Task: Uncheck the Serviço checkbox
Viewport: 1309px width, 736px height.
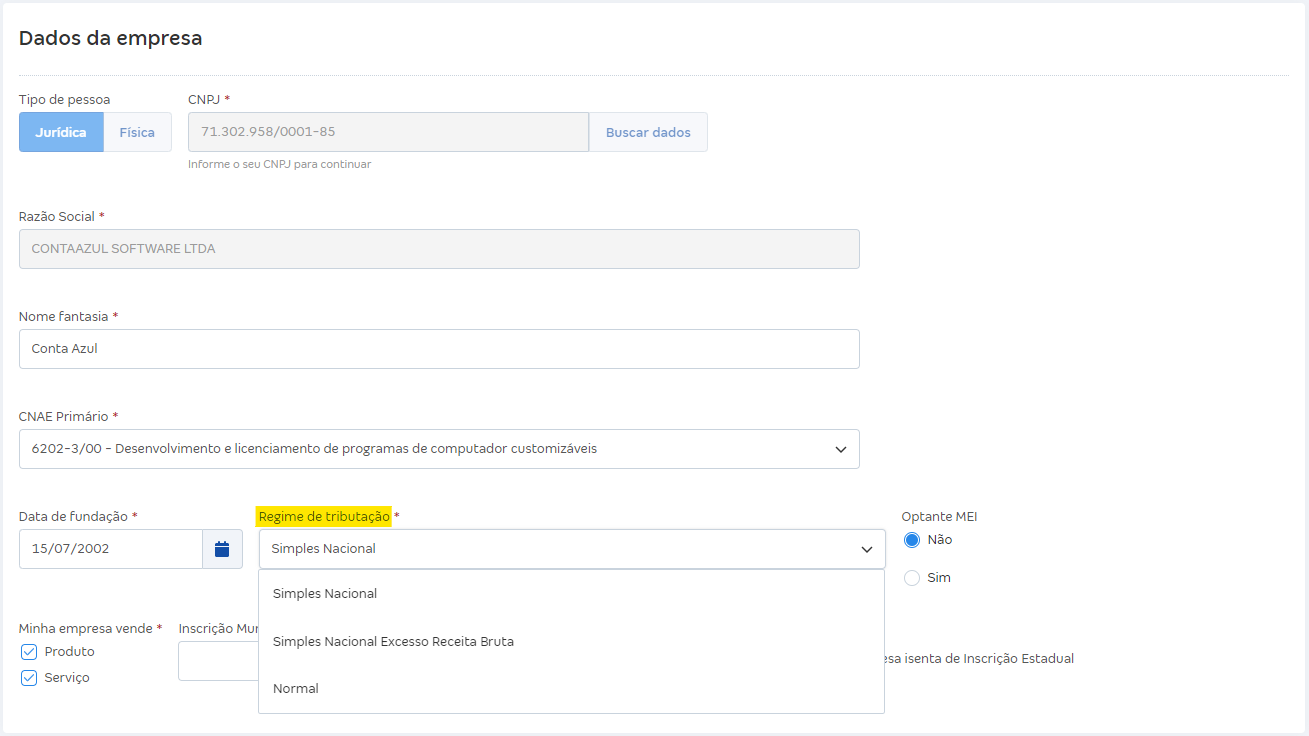Action: click(29, 678)
